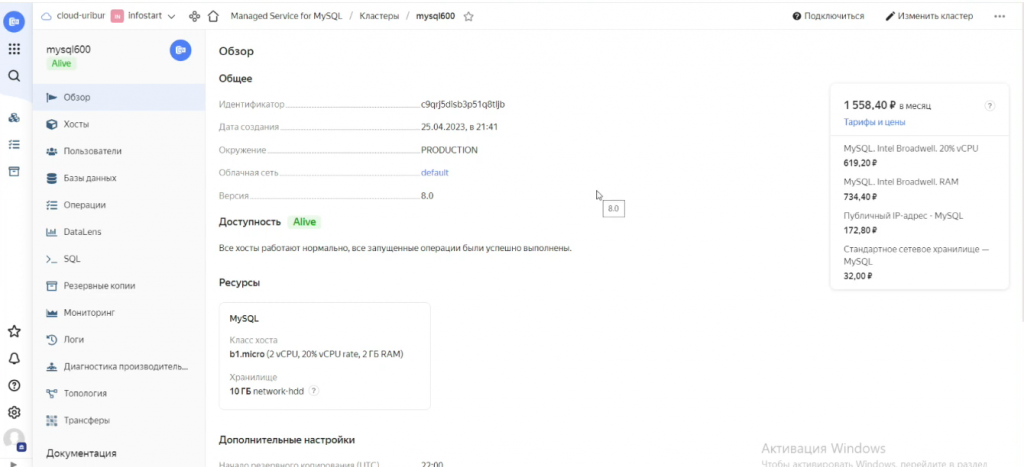1024x467 pixels.
Task: Open DataLens in the sidebar
Action: click(119, 232)
